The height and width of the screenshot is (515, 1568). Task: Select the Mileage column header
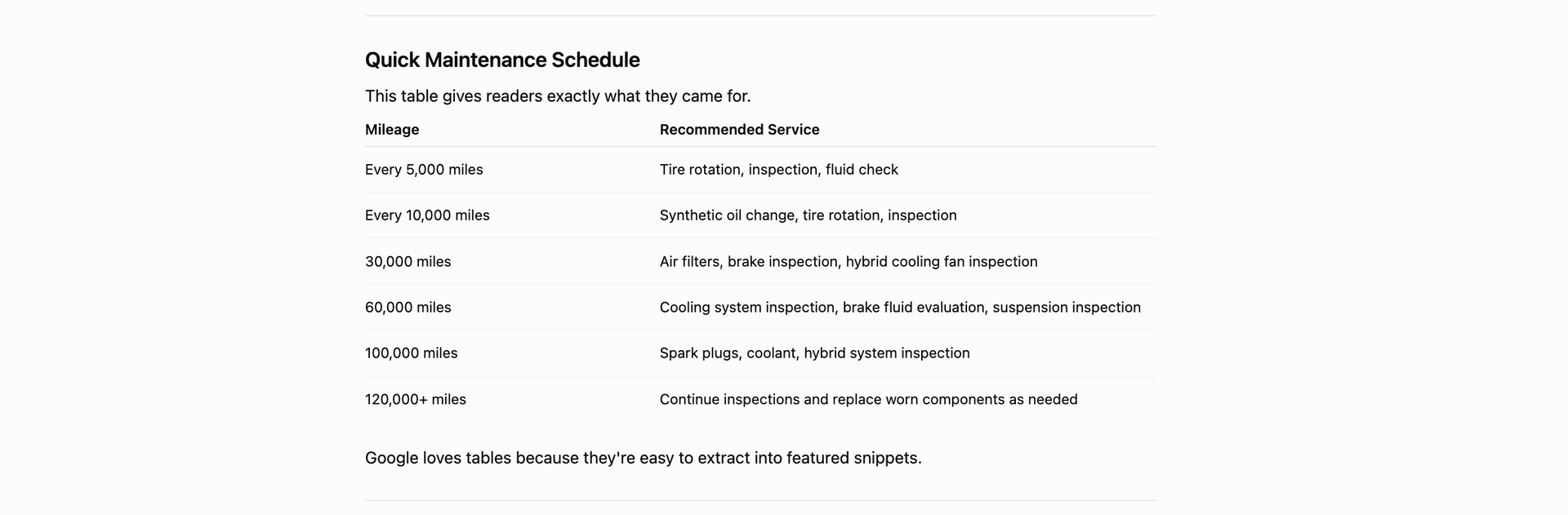pyautogui.click(x=392, y=130)
